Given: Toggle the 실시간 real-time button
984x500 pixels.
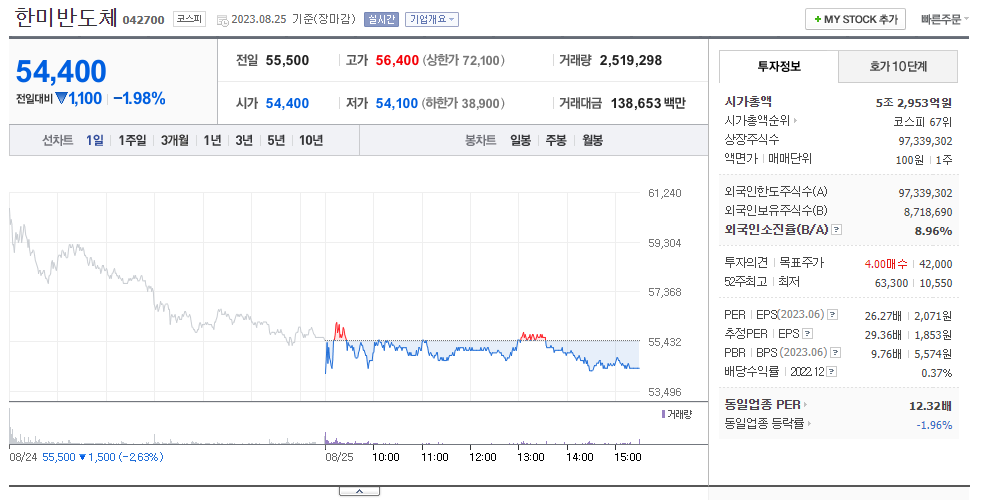Looking at the screenshot, I should click(x=381, y=19).
